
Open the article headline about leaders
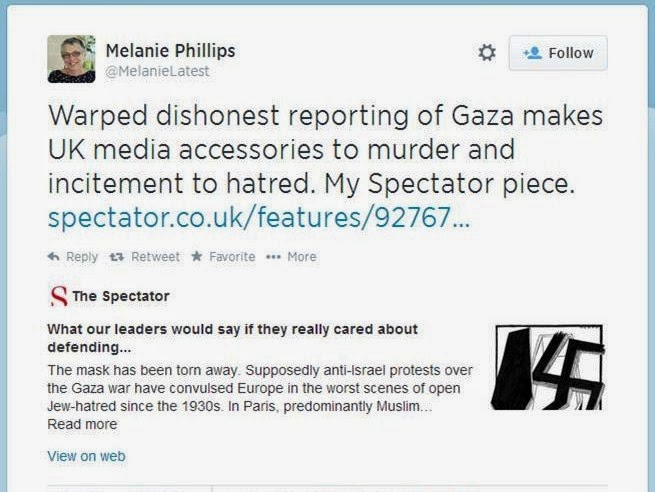point(232,338)
